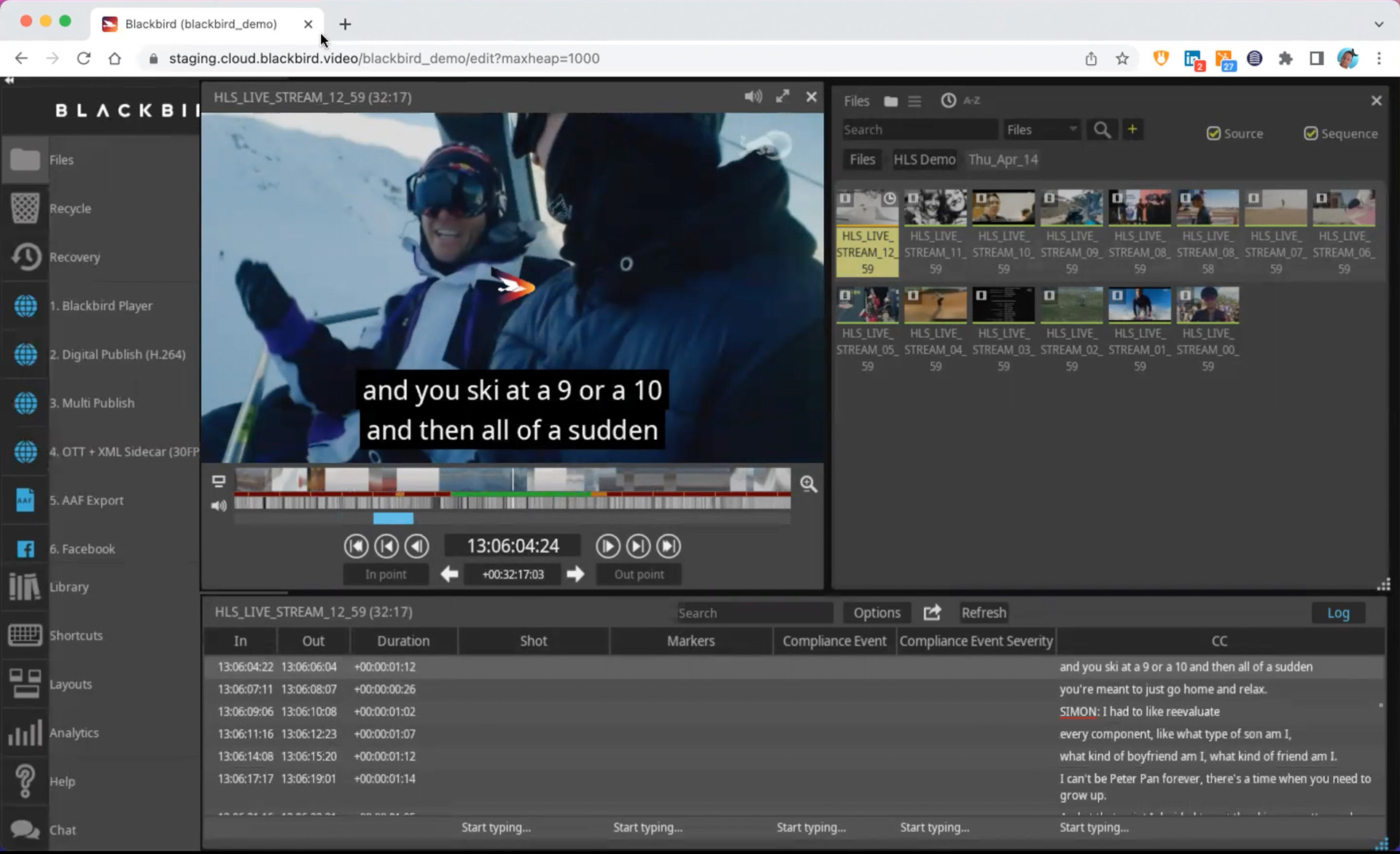Uncheck the Sequence checkbox
The width and height of the screenshot is (1400, 854).
[1310, 133]
